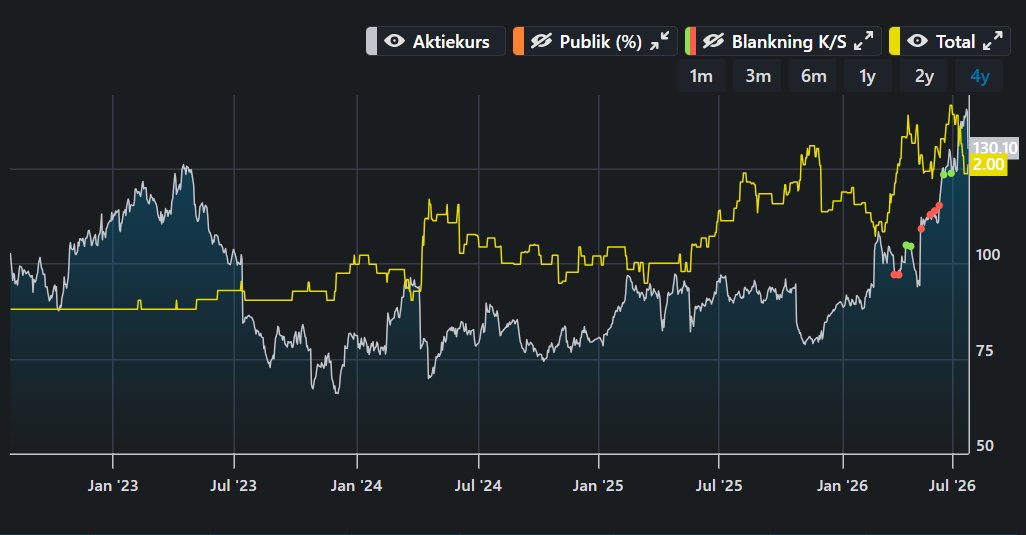
Task: Hide the Total series eye icon
Action: [x=917, y=41]
